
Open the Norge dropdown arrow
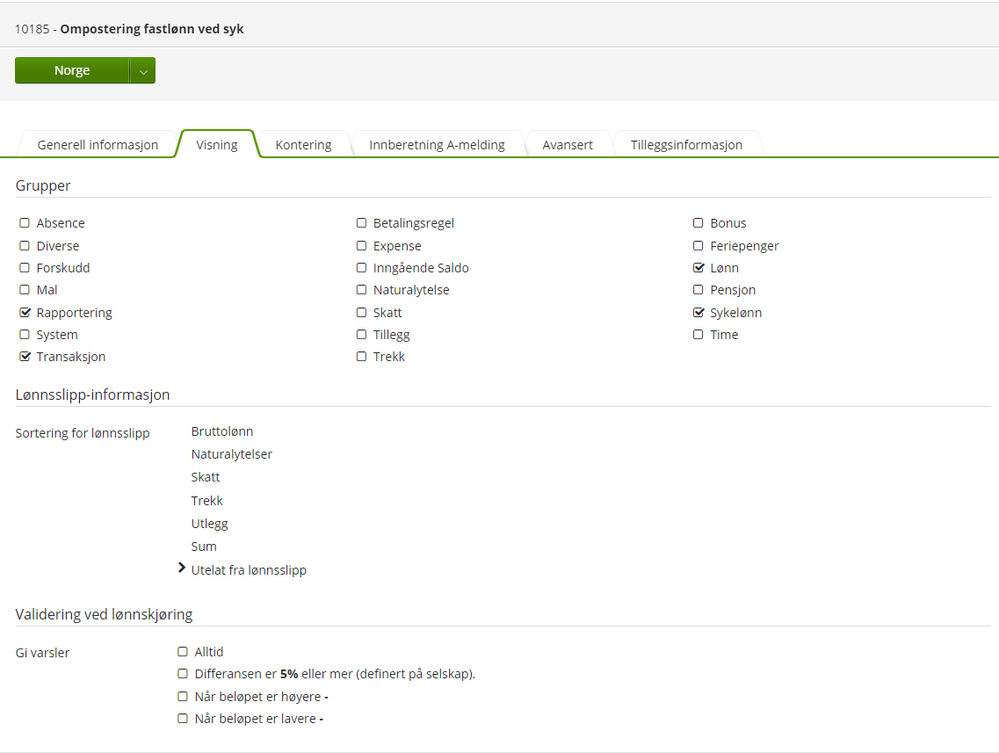[143, 71]
